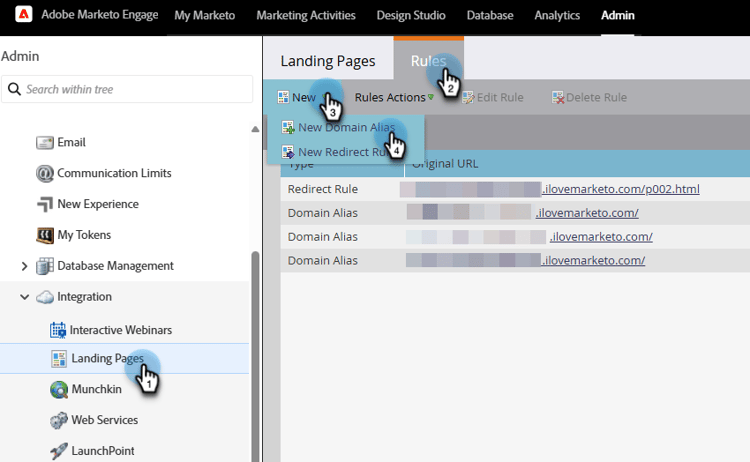Open Database in top navigation

[x=490, y=15]
